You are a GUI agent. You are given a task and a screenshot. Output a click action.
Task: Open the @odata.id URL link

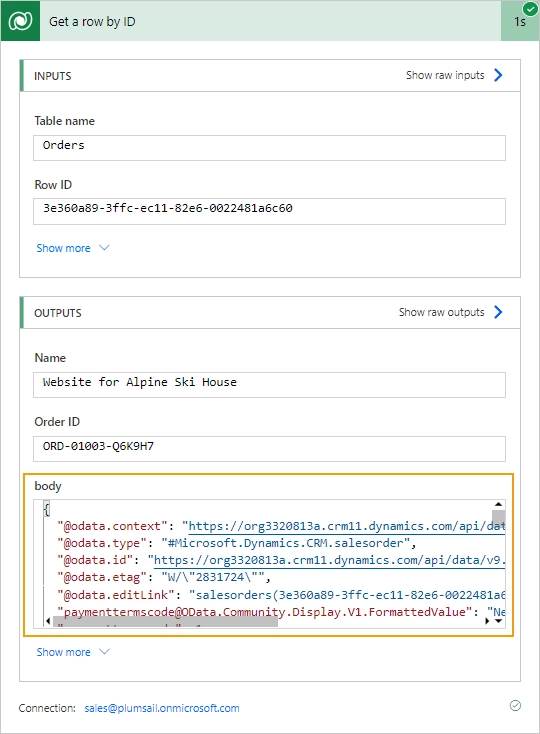tap(329, 560)
